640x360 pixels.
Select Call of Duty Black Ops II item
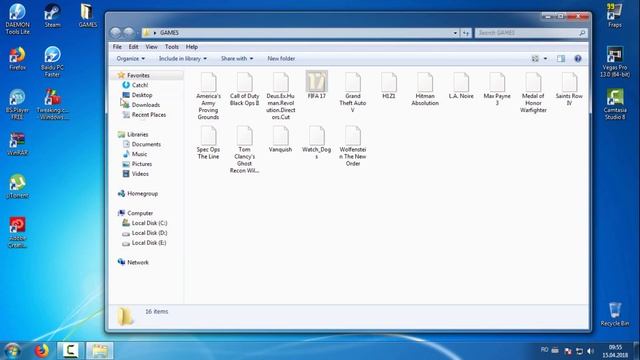pos(244,89)
